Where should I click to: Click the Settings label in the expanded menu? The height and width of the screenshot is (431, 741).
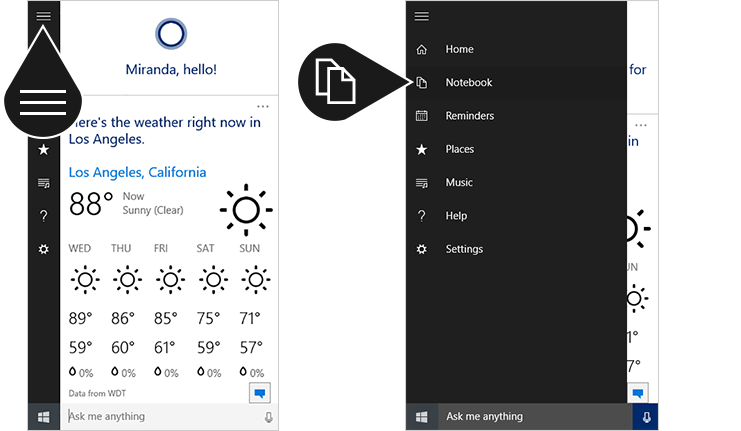[464, 249]
